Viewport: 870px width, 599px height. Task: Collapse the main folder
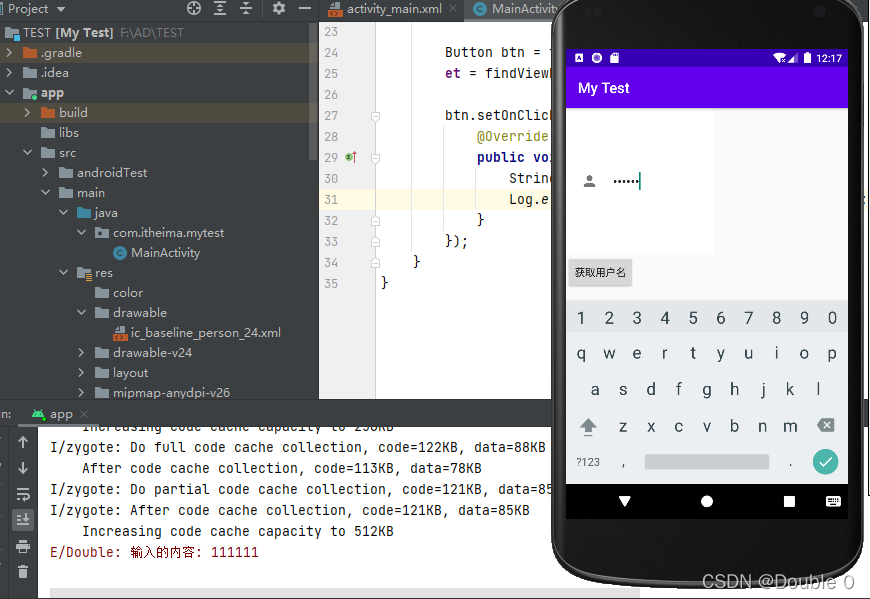(45, 192)
